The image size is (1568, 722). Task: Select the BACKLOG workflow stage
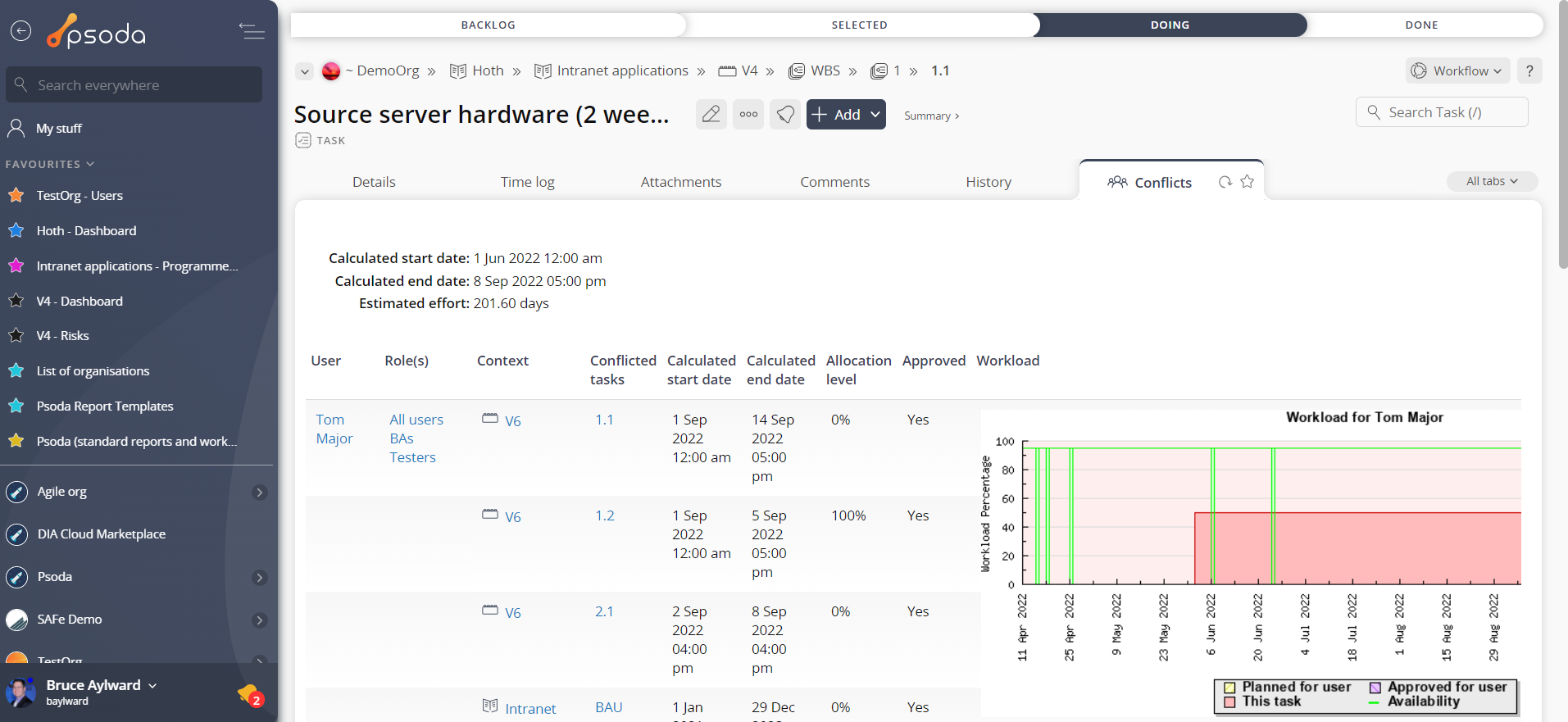489,25
